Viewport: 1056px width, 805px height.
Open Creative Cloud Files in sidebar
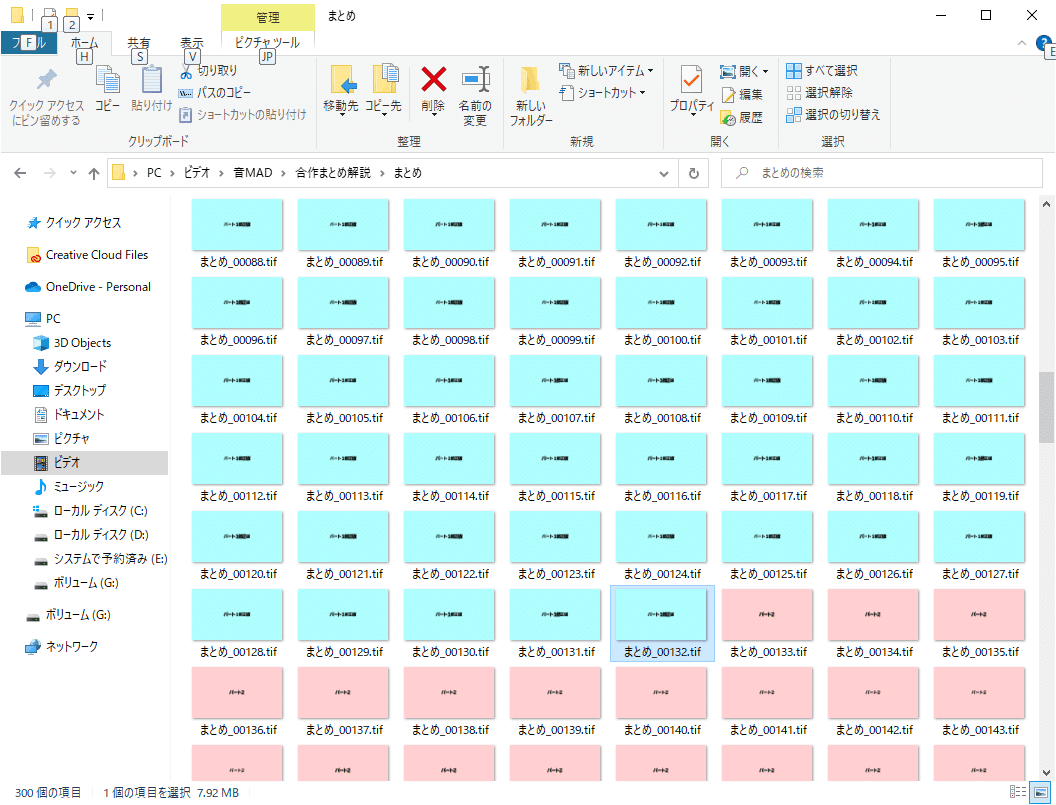86,255
